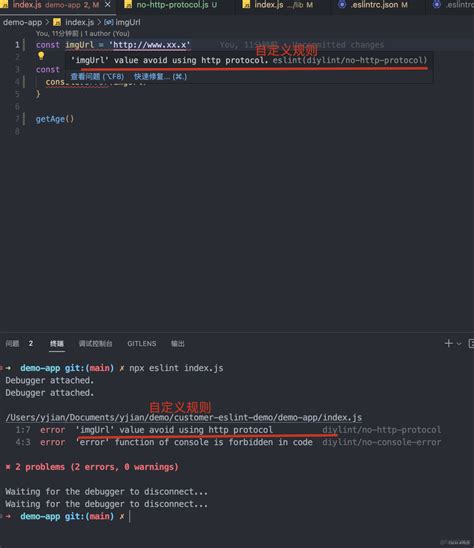Switch to the no-http-protocol.js tab
Image resolution: width=474 pixels, height=548 pixels.
(x=171, y=5)
